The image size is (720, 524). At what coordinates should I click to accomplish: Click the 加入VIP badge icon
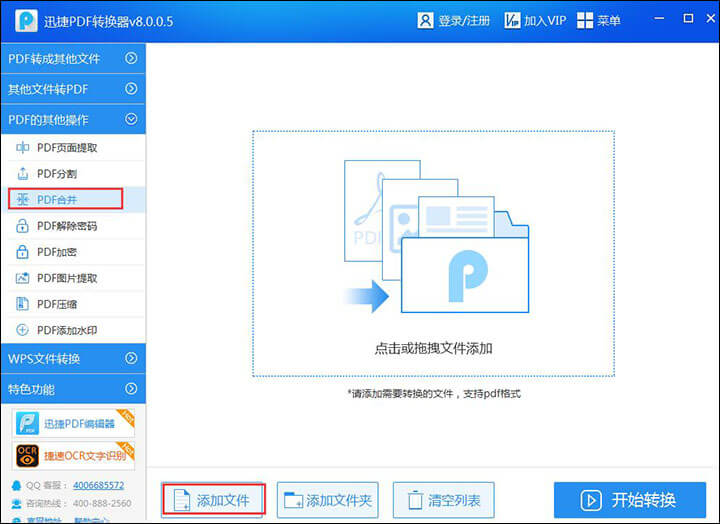(x=512, y=20)
